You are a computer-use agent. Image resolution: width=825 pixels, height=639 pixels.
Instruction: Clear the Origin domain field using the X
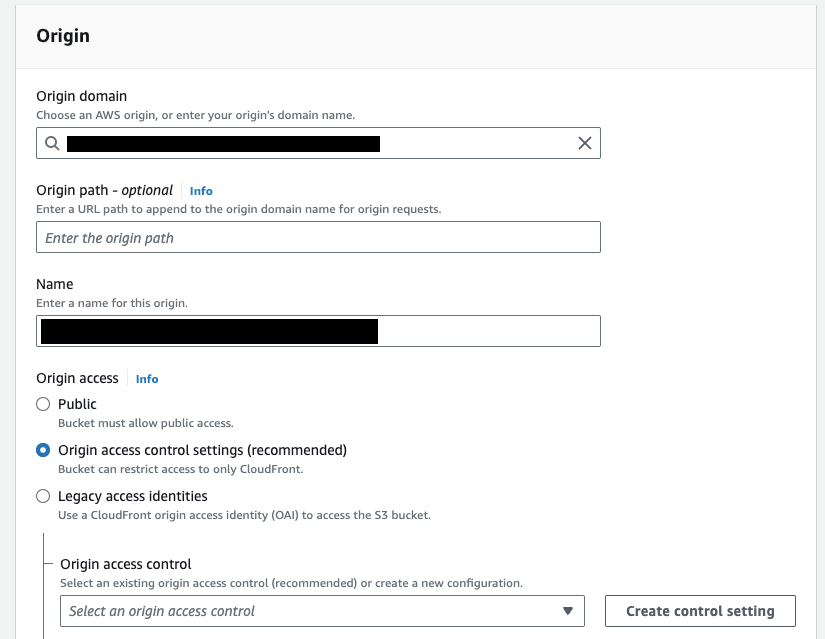[583, 143]
